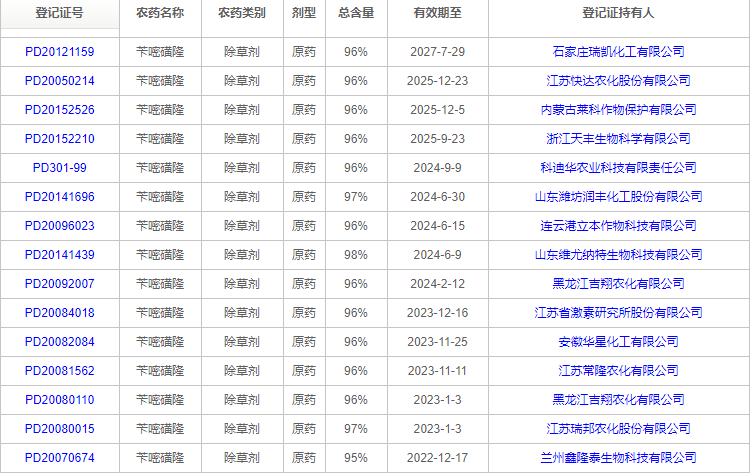The width and height of the screenshot is (752, 473).
Task: Select 97% content in PD20141696 row
Action: [356, 197]
